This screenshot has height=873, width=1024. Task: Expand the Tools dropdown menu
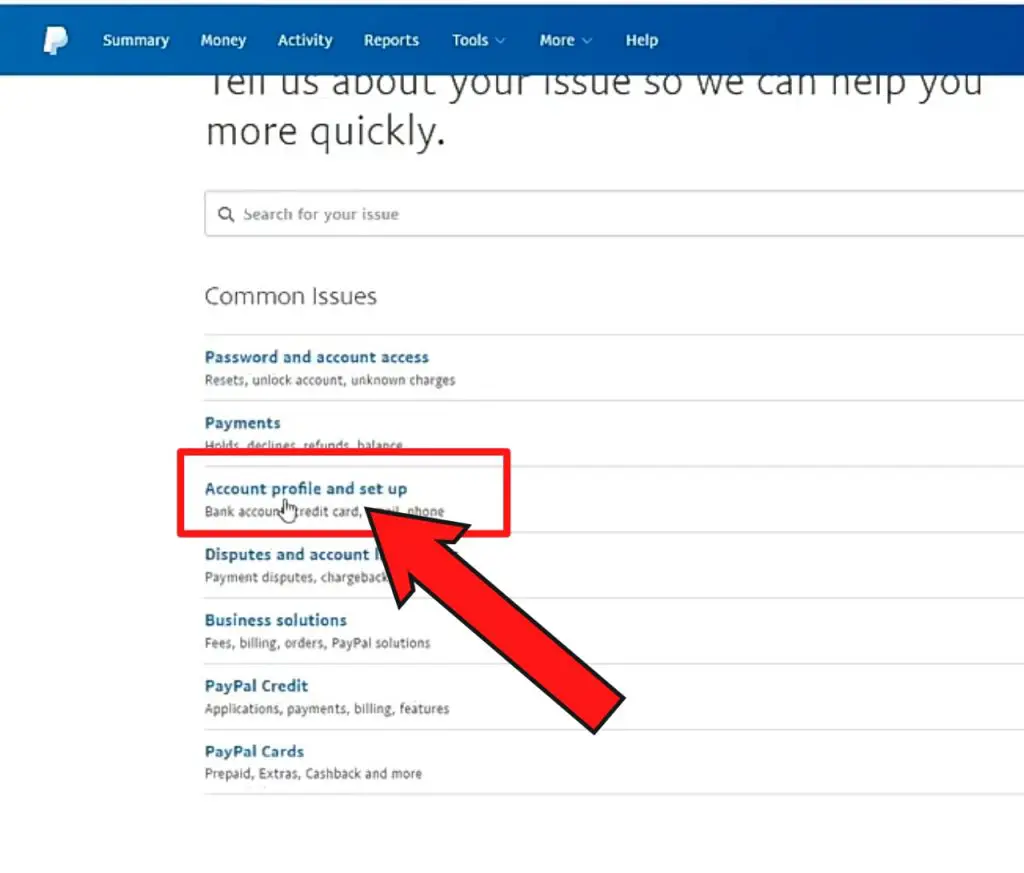(479, 40)
